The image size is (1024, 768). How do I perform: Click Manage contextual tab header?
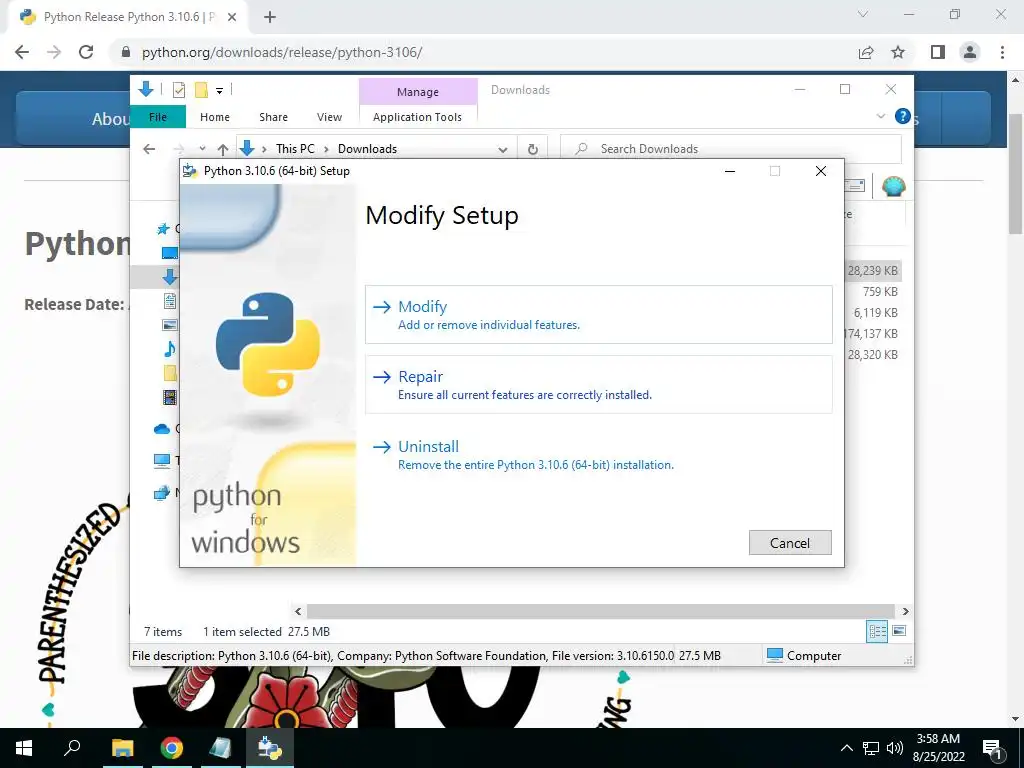[418, 92]
